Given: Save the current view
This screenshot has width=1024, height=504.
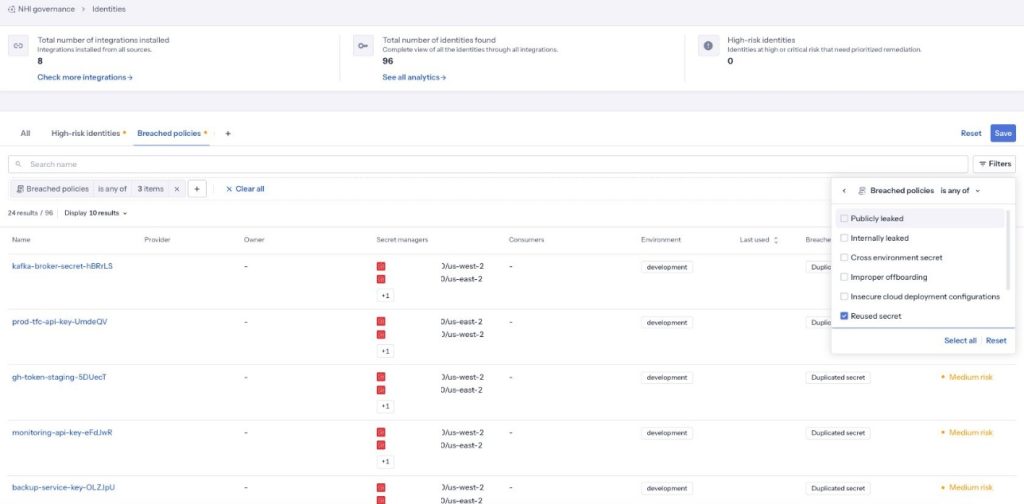Looking at the screenshot, I should tap(1003, 133).
